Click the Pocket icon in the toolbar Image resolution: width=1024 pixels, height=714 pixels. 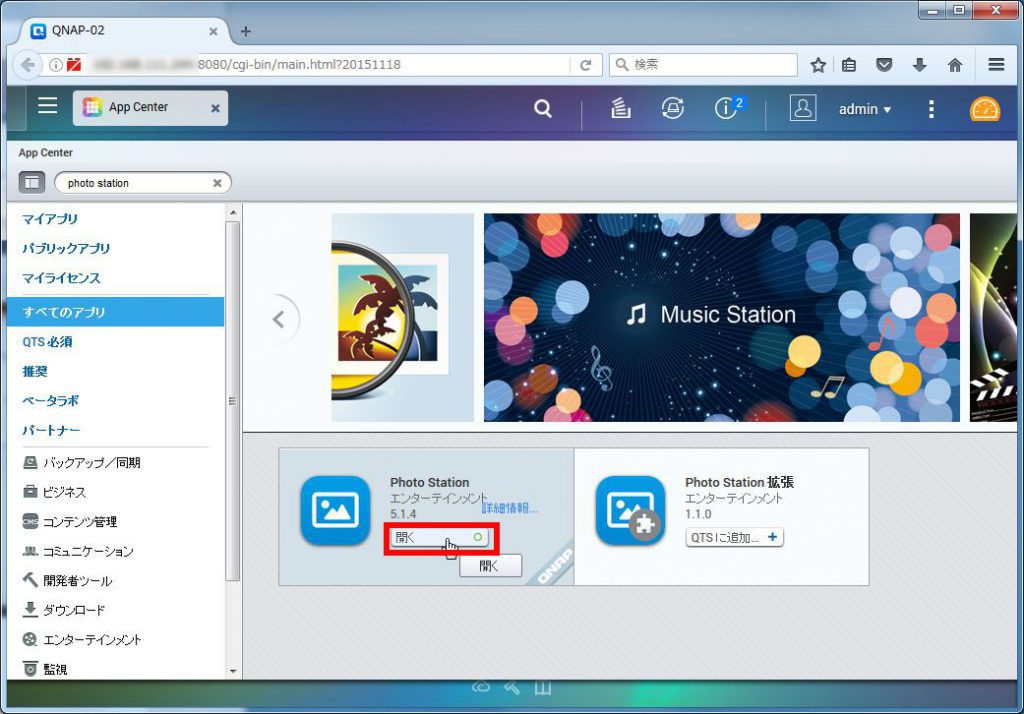(x=884, y=65)
